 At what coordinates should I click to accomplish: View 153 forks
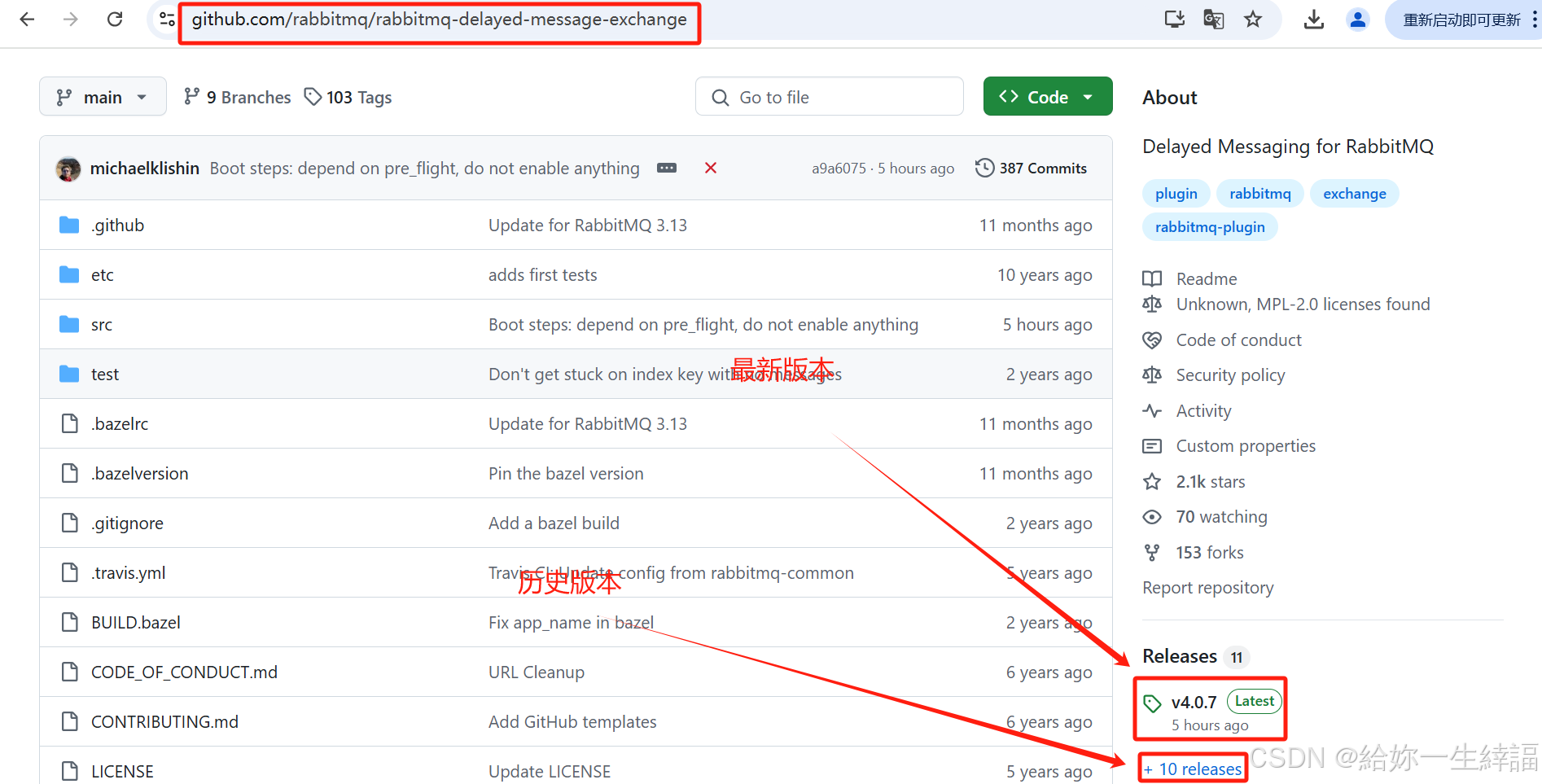pos(1194,553)
